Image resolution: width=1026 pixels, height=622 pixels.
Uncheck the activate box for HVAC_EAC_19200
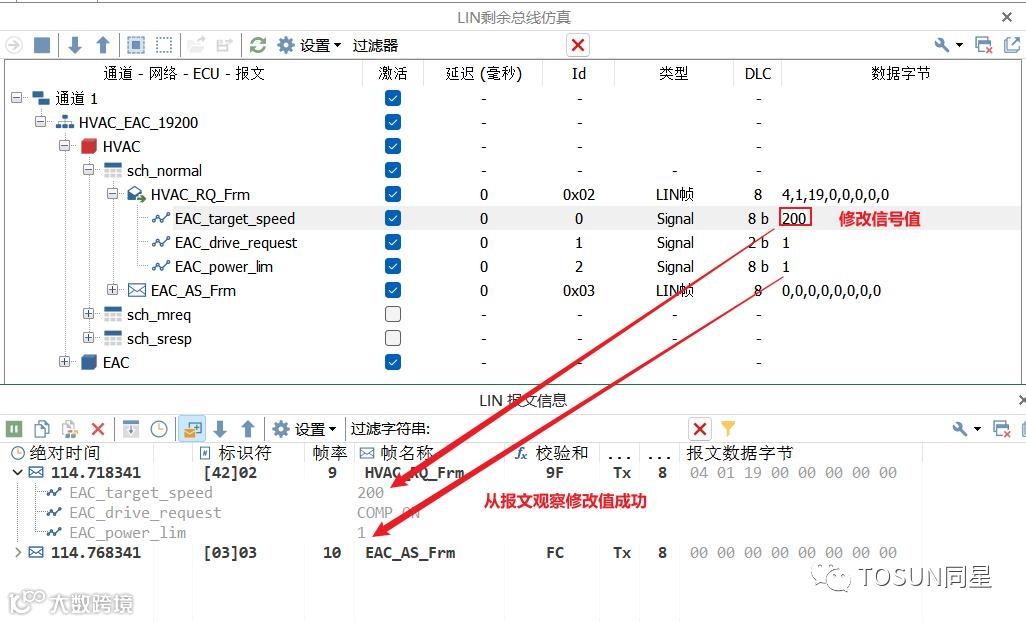click(x=393, y=122)
